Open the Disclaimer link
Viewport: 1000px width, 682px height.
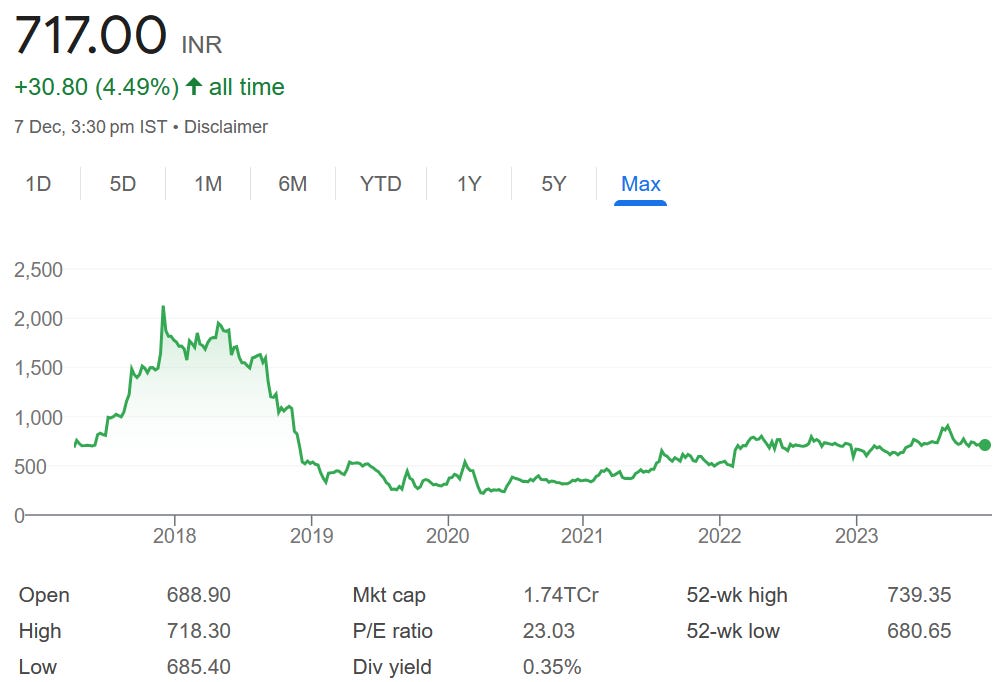(226, 127)
